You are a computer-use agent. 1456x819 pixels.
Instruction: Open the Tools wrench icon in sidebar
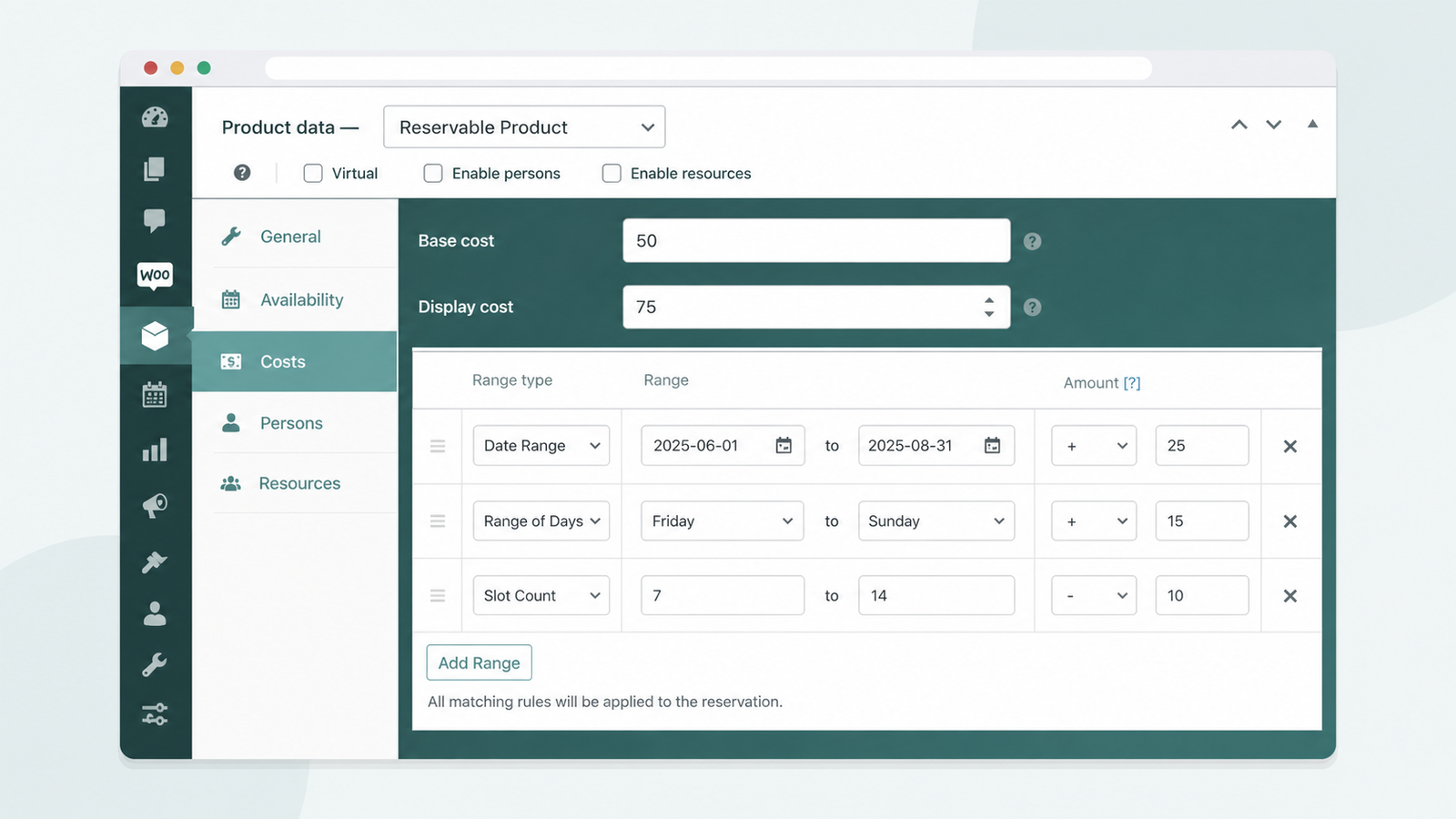click(155, 665)
